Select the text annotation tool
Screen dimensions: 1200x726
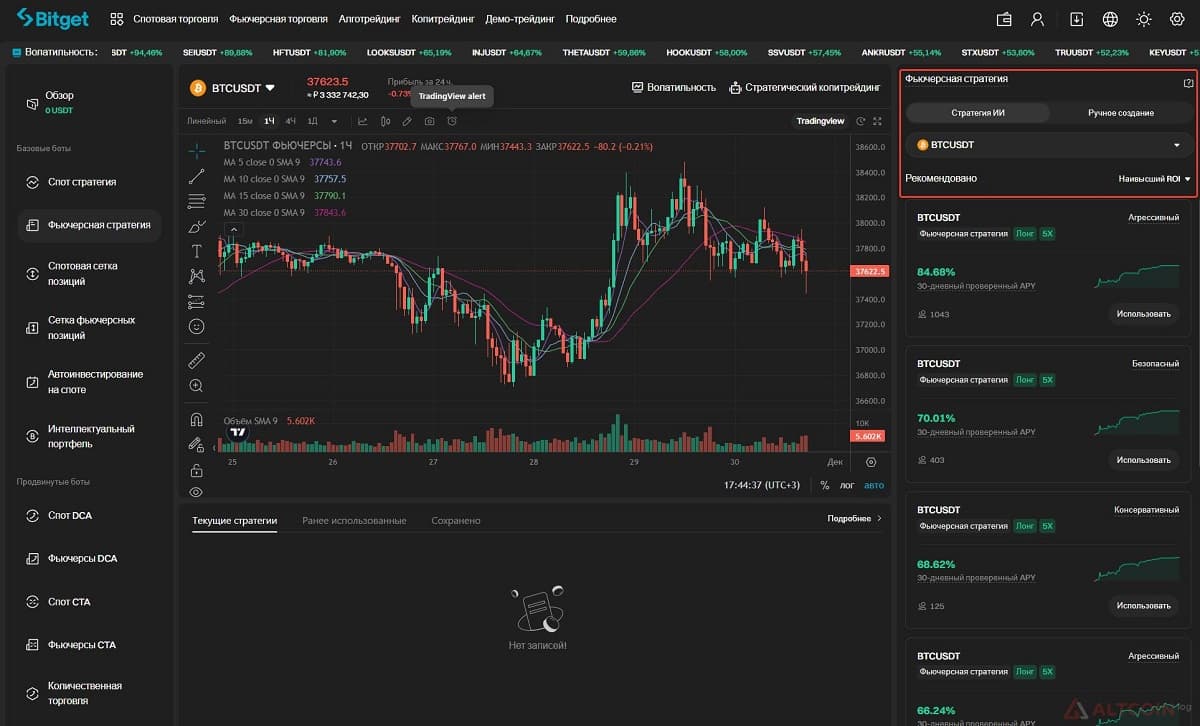(x=196, y=251)
